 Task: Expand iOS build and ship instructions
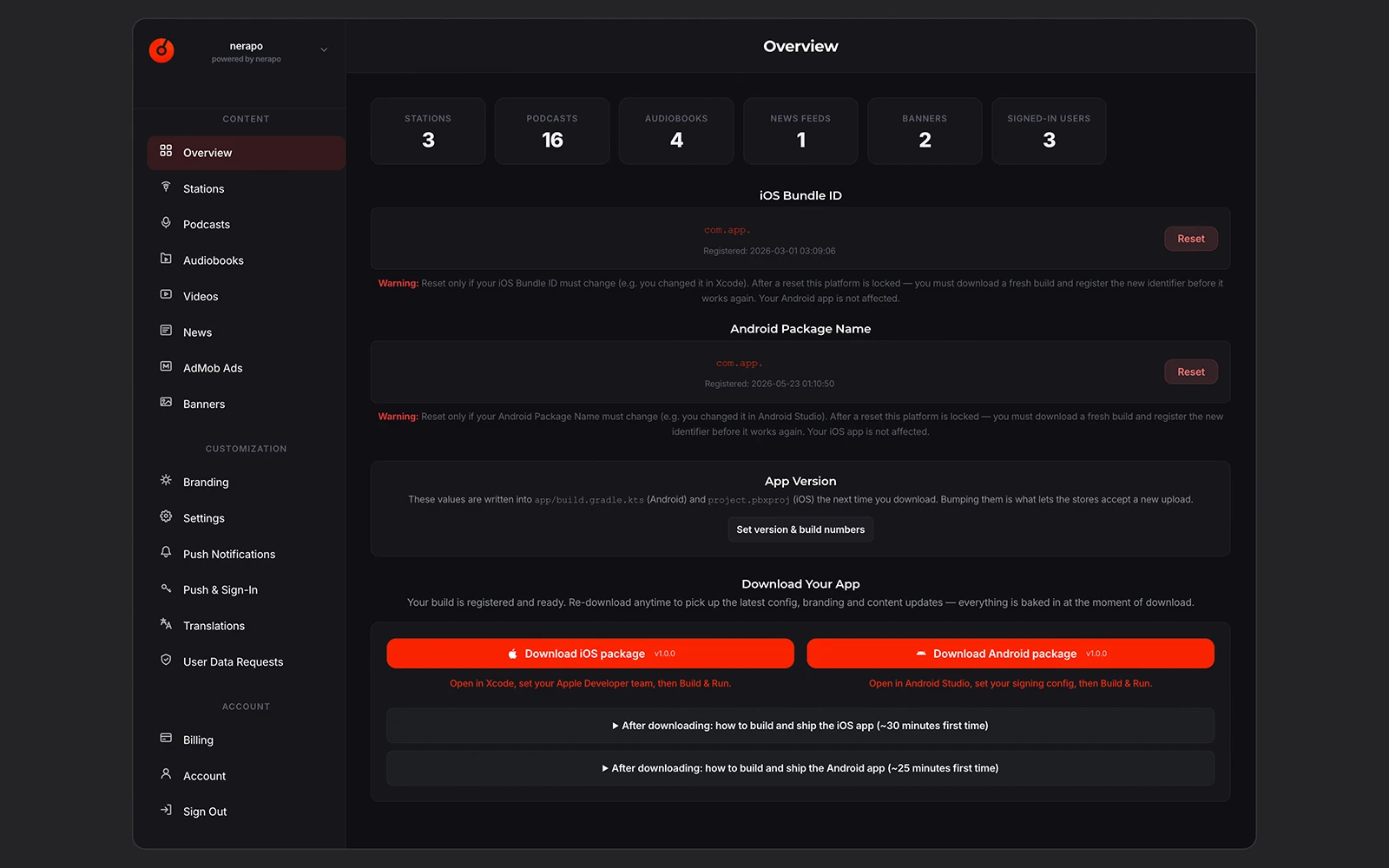800,726
